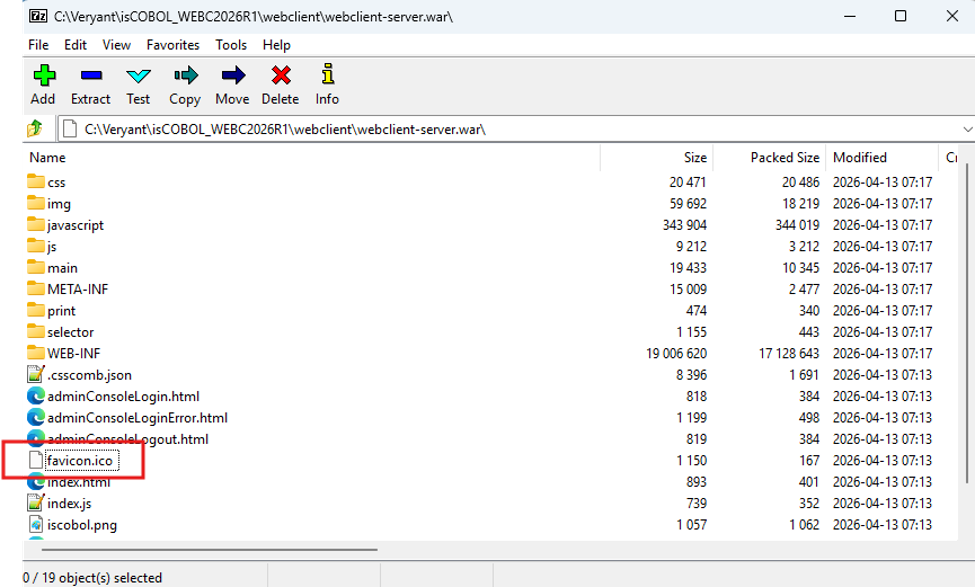Click the Extract toolbar icon
The width and height of the screenshot is (975, 587).
pos(91,75)
